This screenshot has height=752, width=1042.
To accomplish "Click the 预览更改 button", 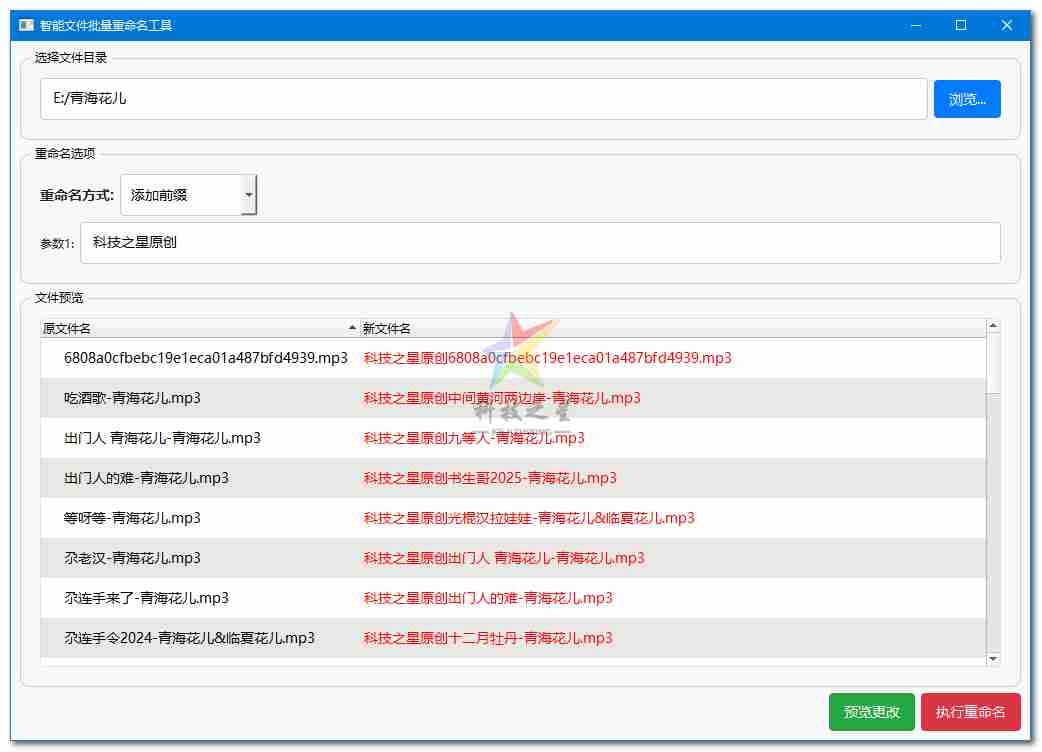I will click(x=871, y=712).
